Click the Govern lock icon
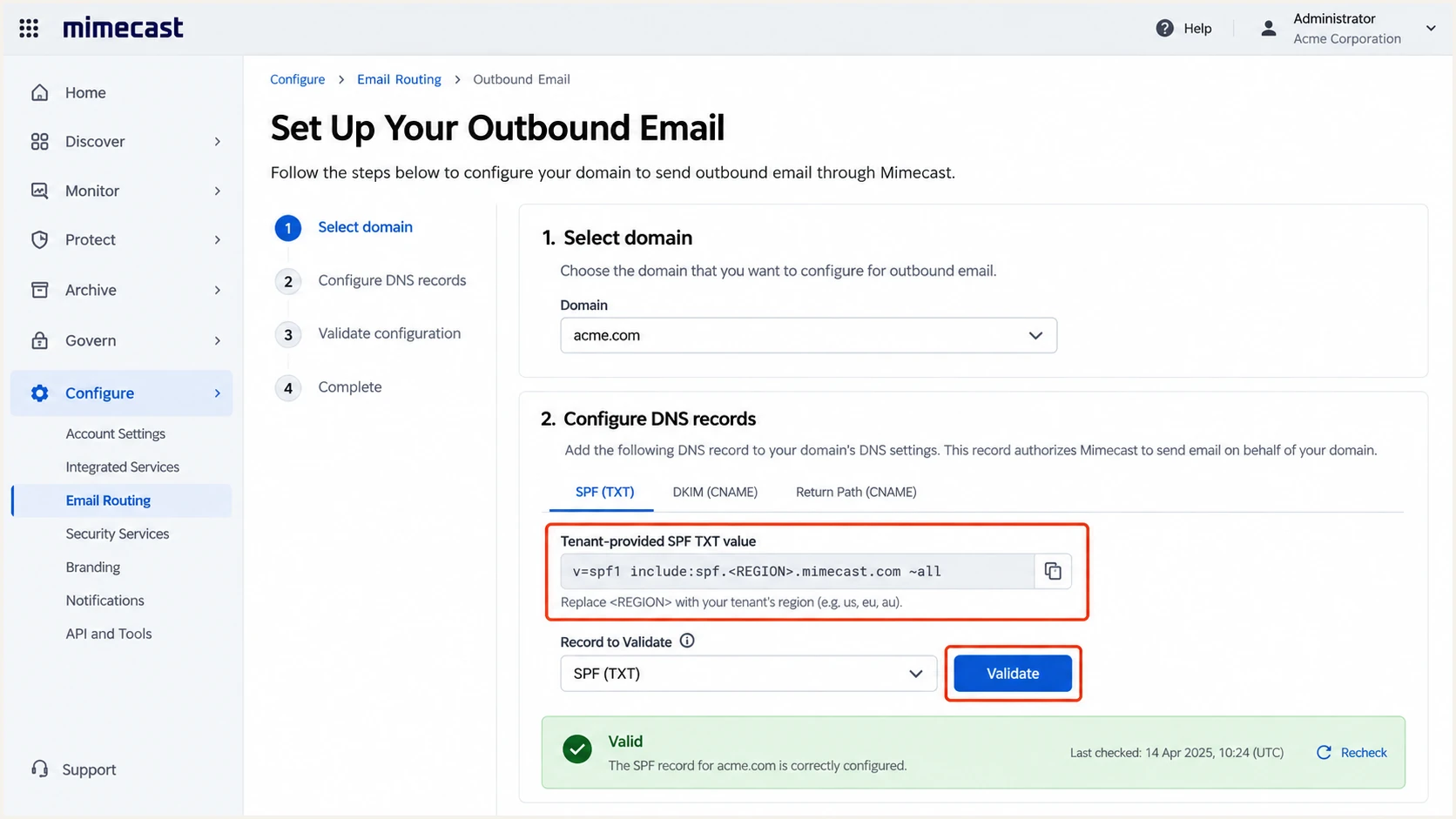Screen dimensions: 1456x819 coord(40,340)
